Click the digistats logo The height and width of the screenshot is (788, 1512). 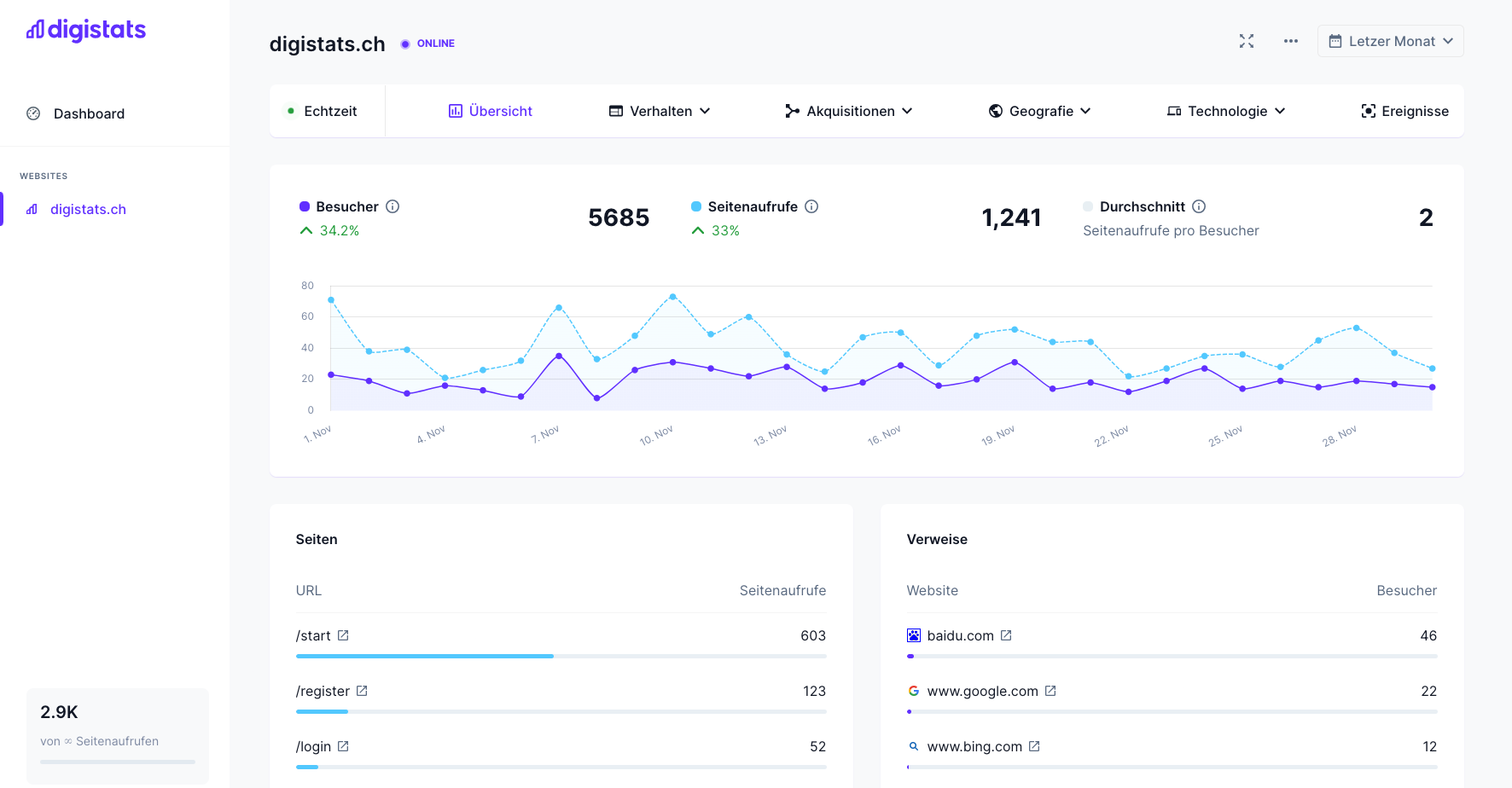86,30
